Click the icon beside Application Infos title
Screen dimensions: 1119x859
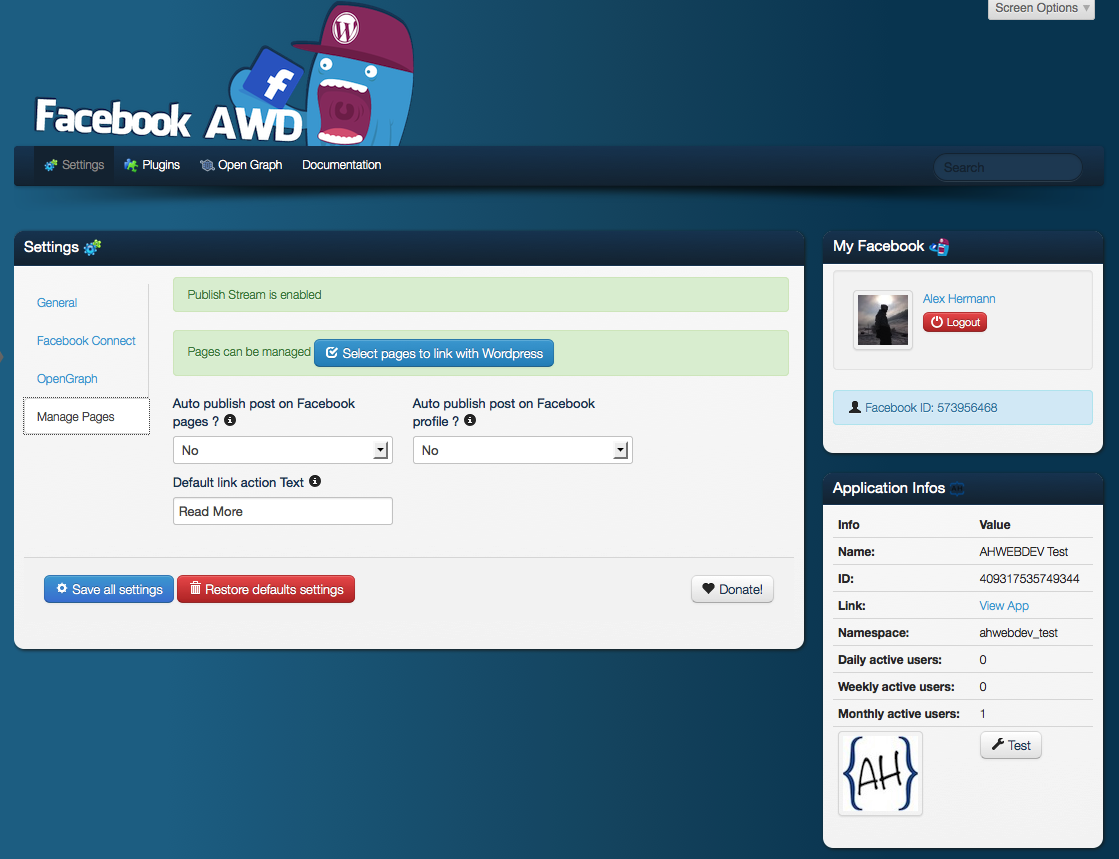pos(957,488)
